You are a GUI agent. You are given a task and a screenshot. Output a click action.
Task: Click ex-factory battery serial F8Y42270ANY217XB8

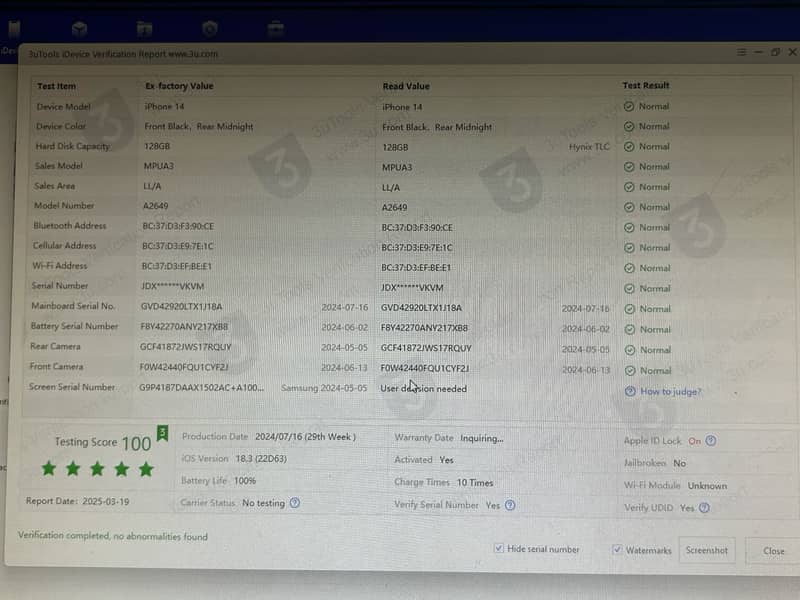coord(184,327)
